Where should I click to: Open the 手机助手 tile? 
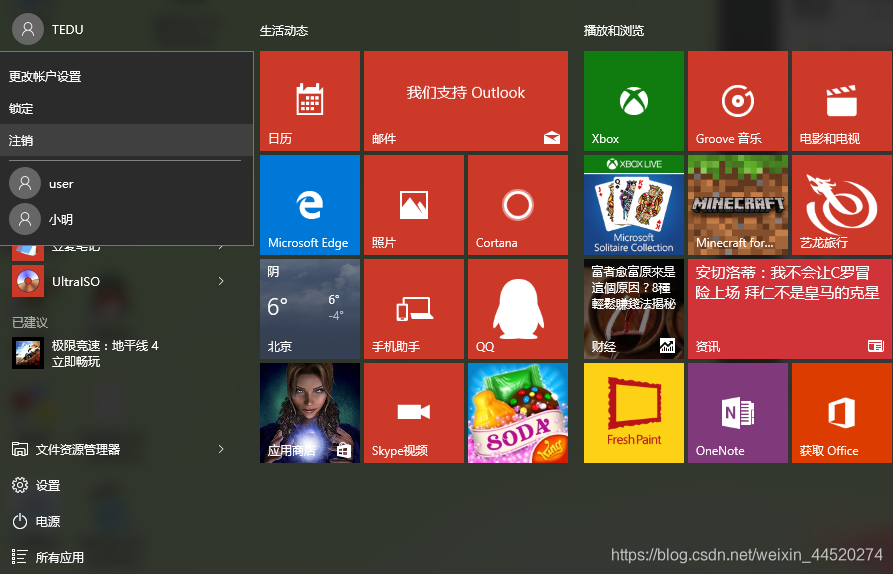click(x=413, y=309)
